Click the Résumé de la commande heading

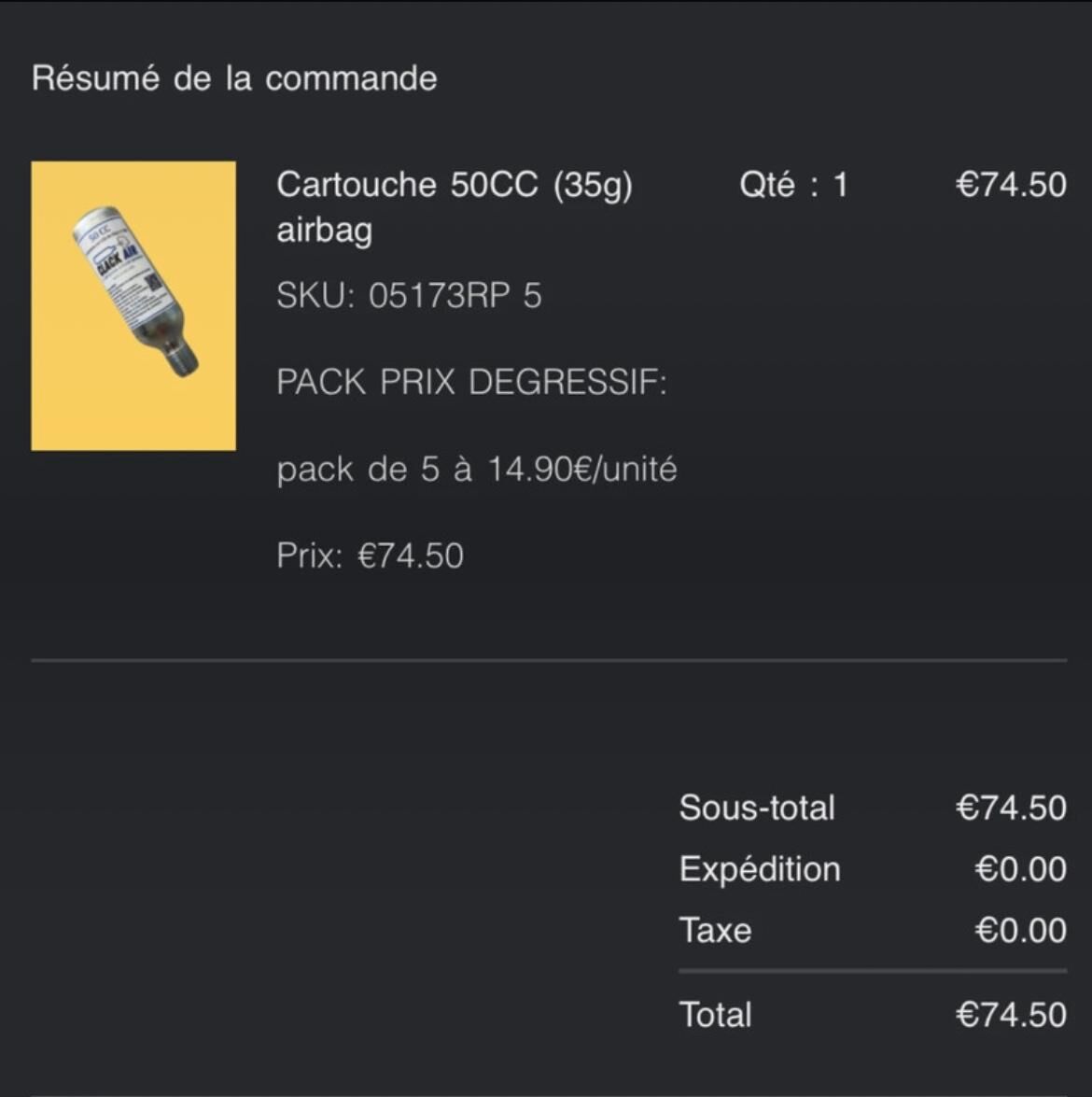(x=234, y=77)
